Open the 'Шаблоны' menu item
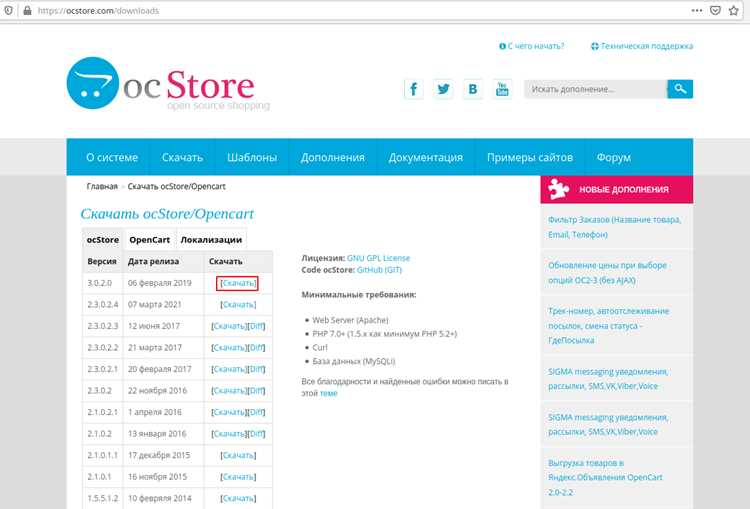Image resolution: width=750 pixels, height=509 pixels. pos(252,157)
